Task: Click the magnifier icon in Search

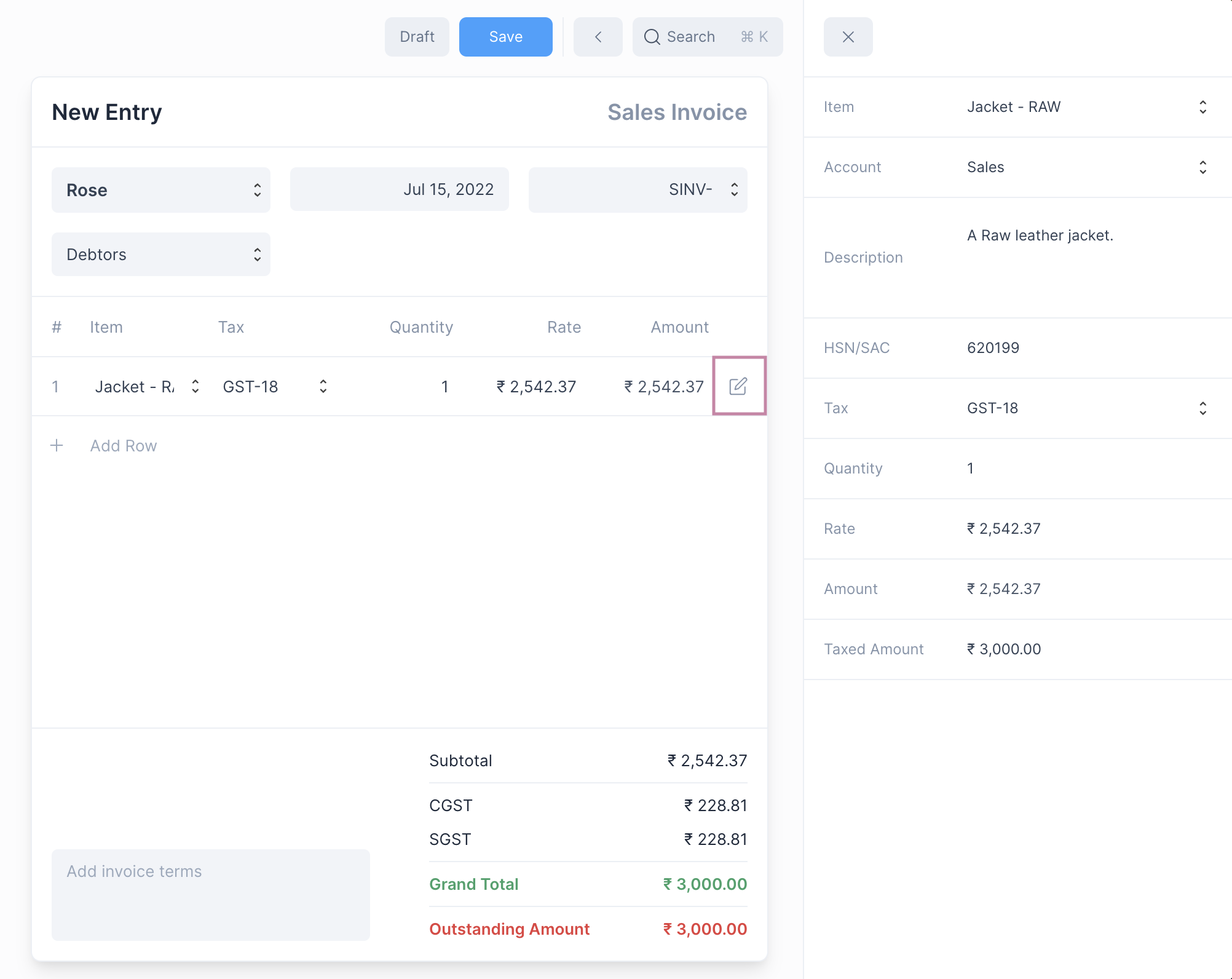Action: [x=652, y=37]
